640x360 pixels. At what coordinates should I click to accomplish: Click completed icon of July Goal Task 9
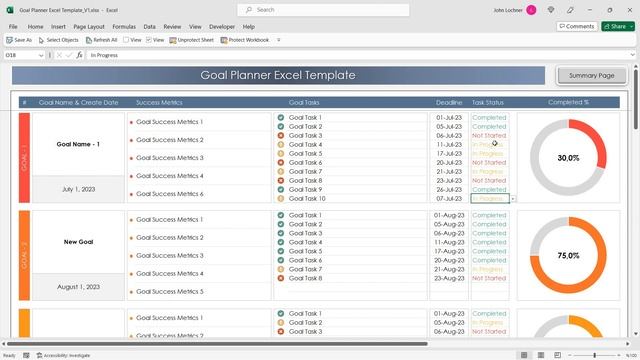click(x=281, y=189)
